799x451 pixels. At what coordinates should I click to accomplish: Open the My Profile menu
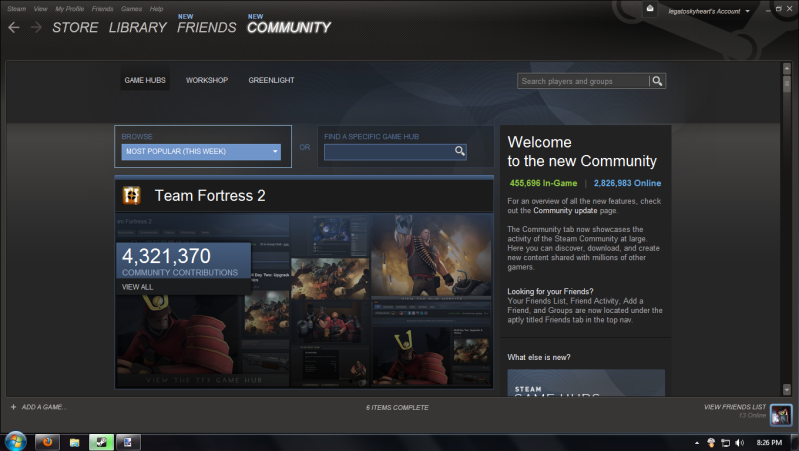70,9
